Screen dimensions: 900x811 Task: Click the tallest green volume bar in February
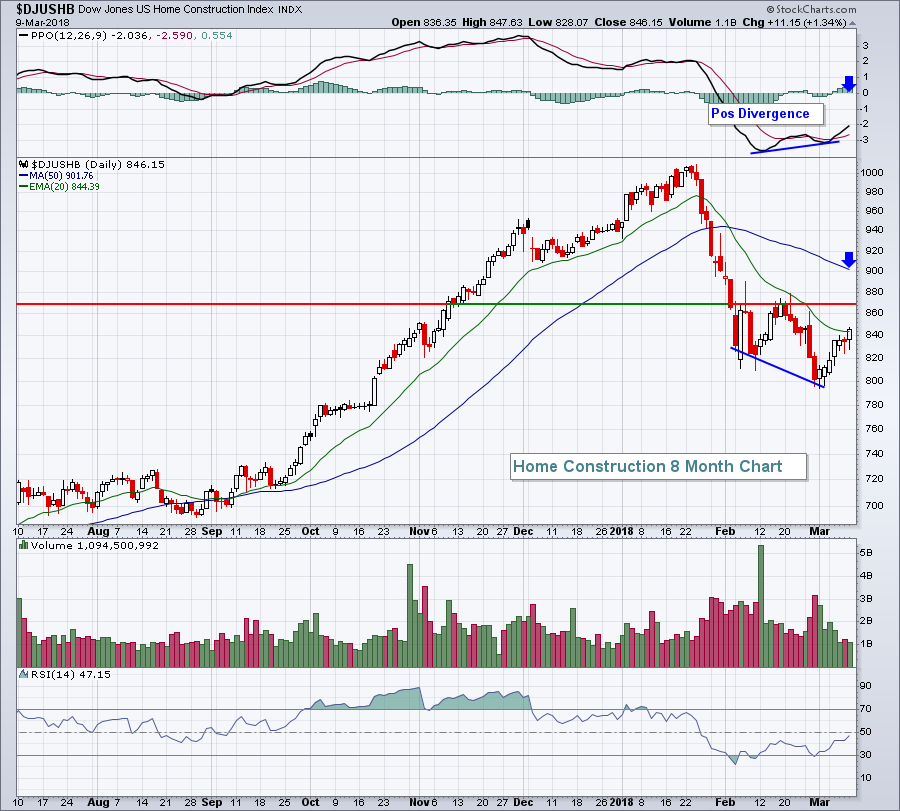[x=761, y=606]
